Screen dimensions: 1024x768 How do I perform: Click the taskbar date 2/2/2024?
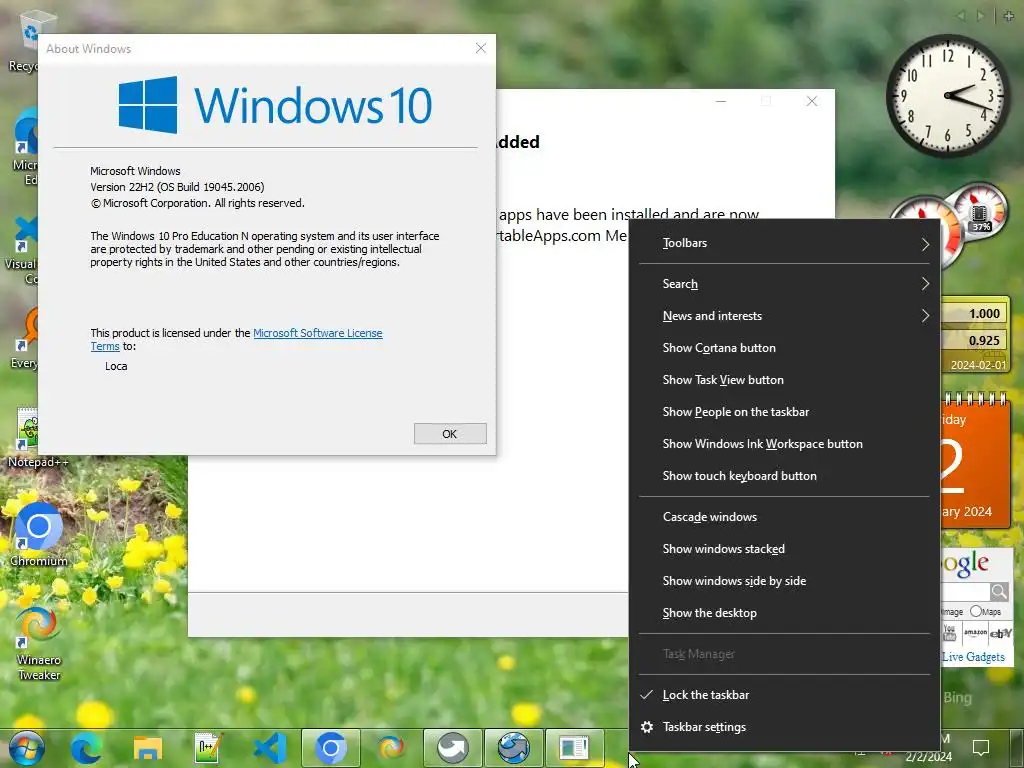coord(928,757)
